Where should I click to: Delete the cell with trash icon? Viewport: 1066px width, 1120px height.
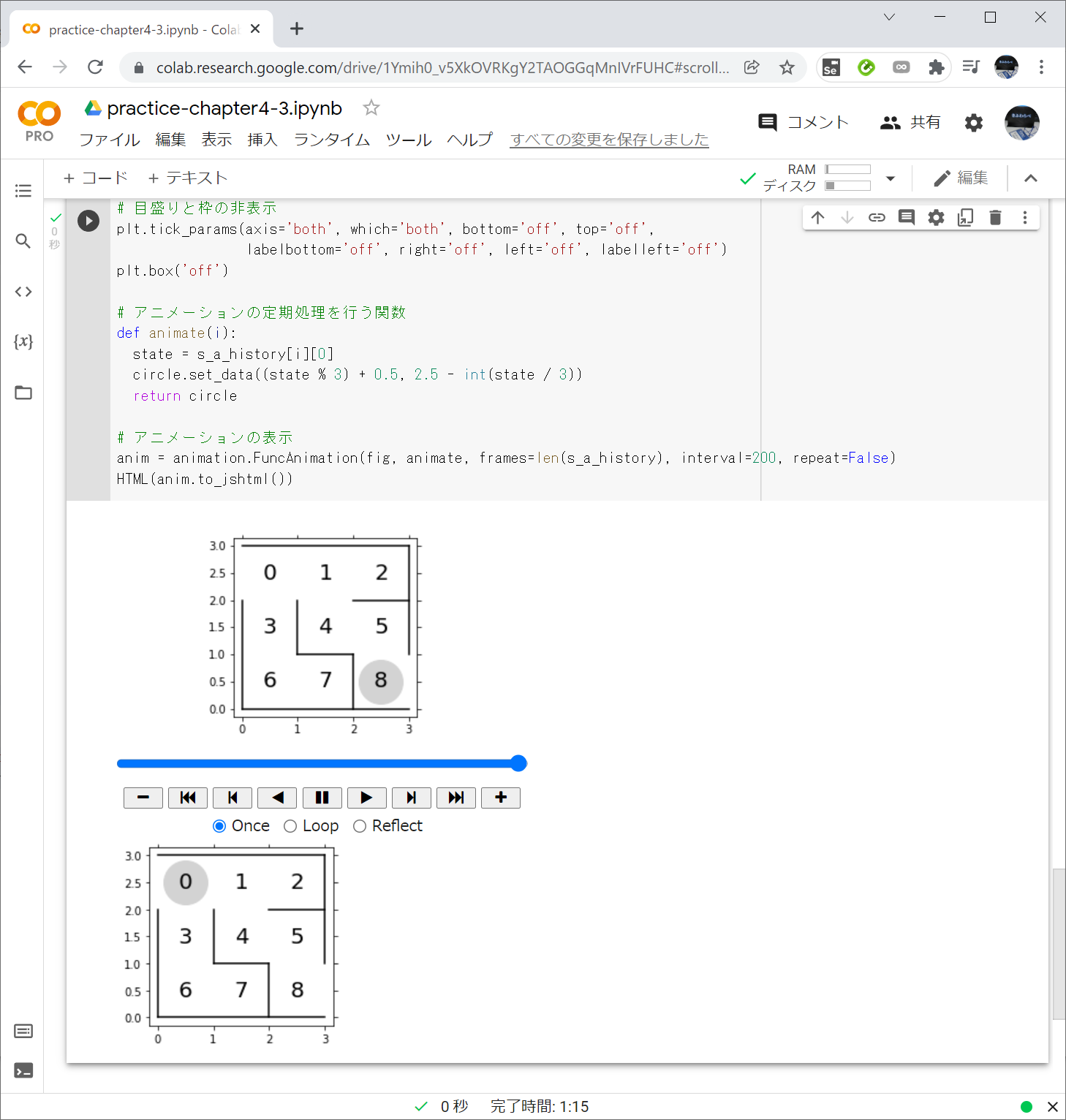click(995, 217)
